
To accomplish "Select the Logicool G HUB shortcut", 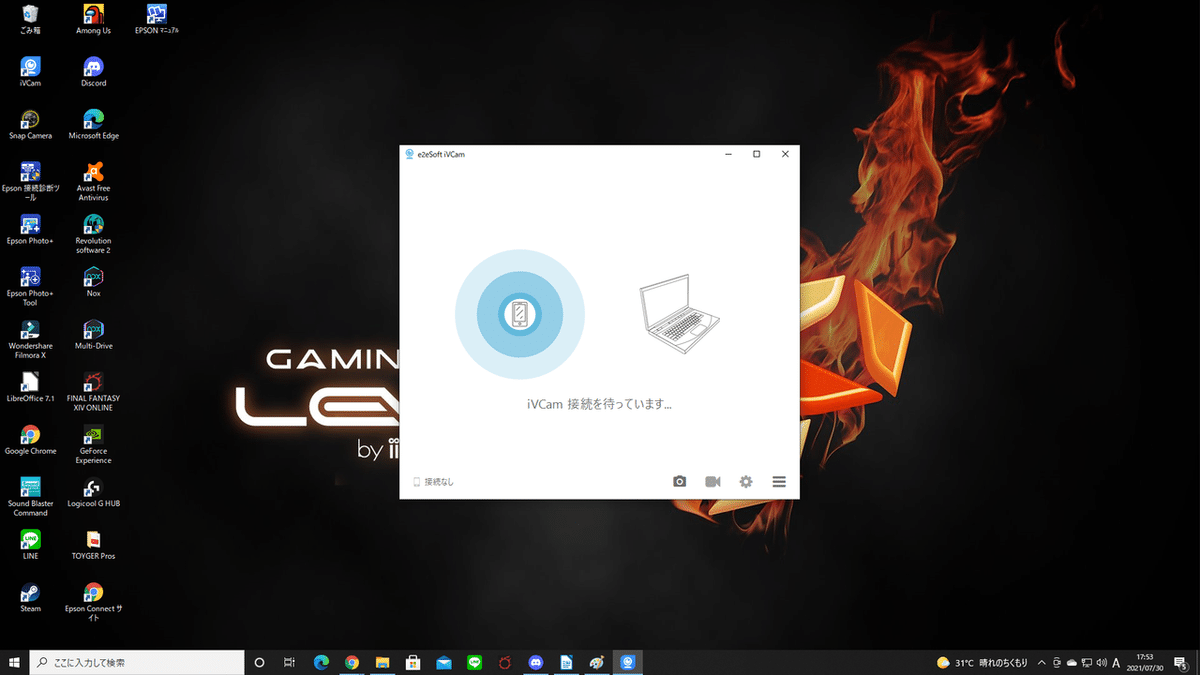I will (x=93, y=491).
